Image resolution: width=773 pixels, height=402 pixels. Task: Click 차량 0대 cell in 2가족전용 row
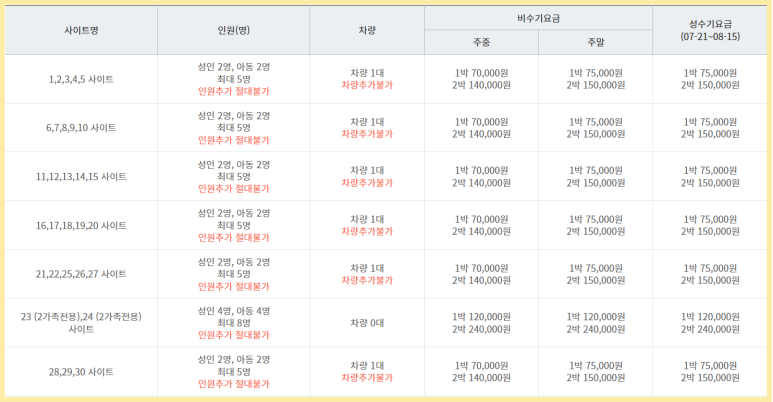click(x=367, y=323)
